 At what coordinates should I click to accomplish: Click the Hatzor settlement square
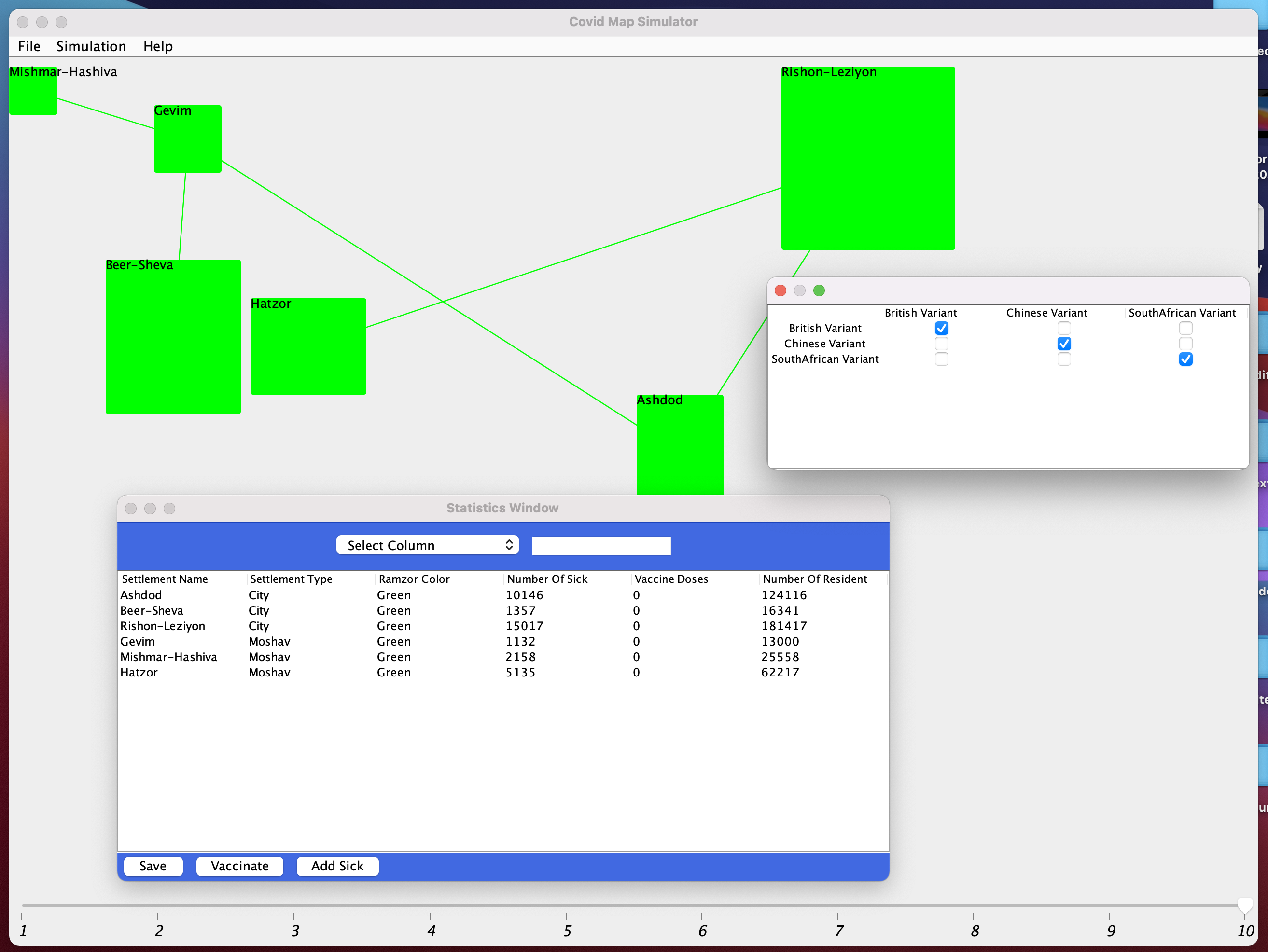(308, 347)
